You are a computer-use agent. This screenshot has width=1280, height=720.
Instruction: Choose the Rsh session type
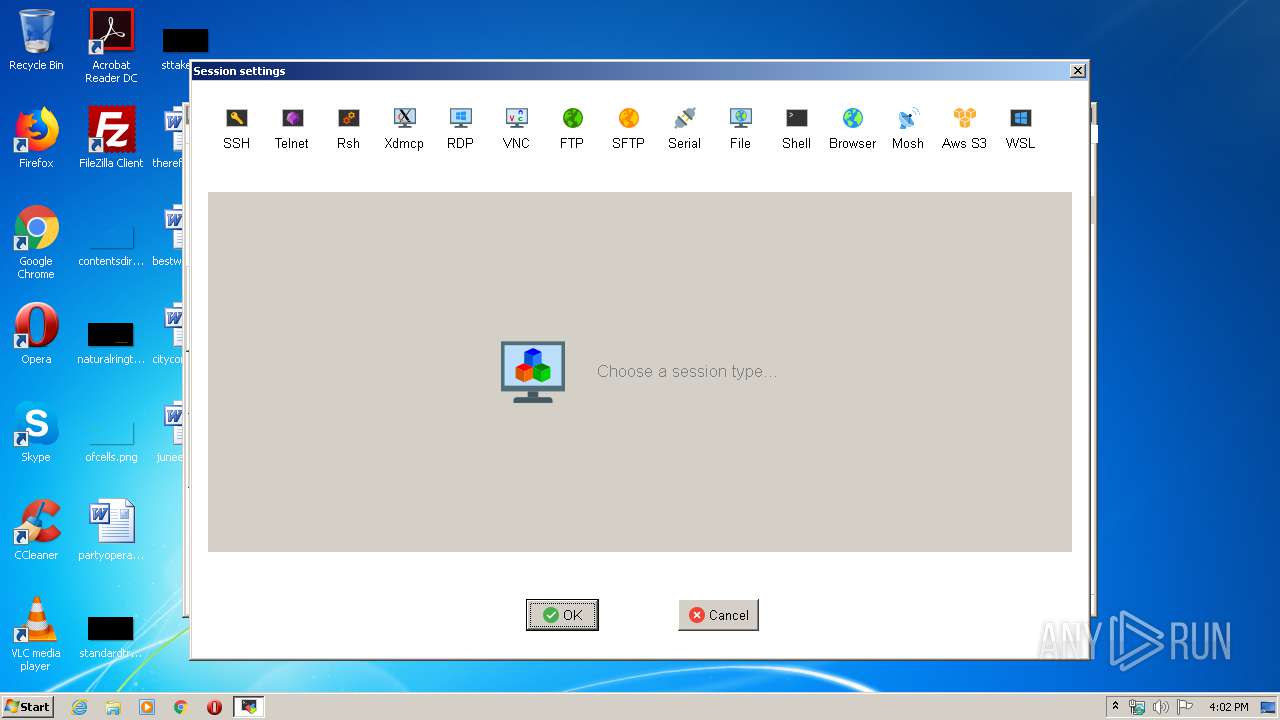(x=348, y=129)
